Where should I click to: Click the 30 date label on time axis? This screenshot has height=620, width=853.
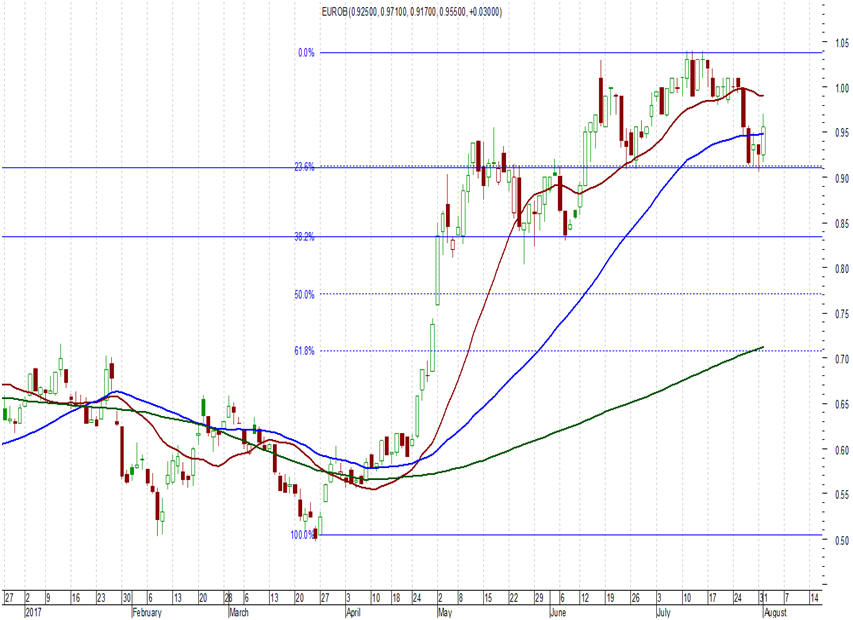[x=127, y=598]
